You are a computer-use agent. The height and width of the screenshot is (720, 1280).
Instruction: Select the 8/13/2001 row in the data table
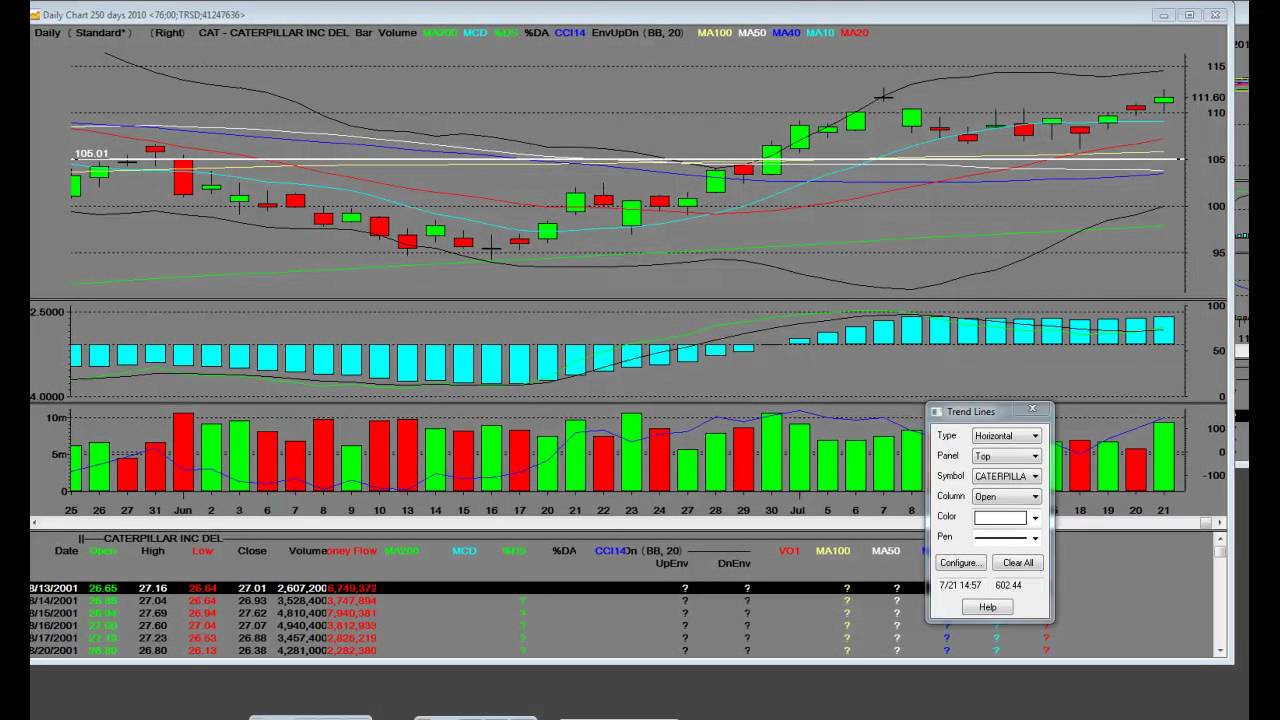pyautogui.click(x=622, y=588)
